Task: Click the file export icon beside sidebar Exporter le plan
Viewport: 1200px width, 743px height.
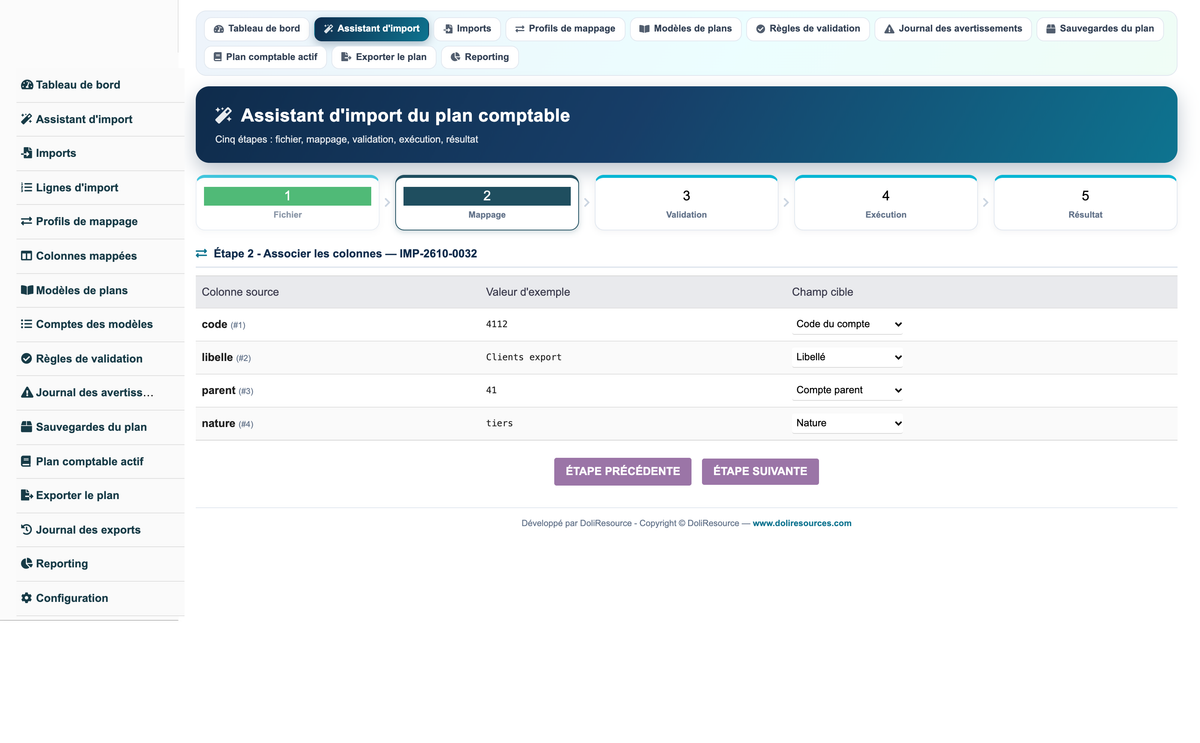Action: point(27,495)
